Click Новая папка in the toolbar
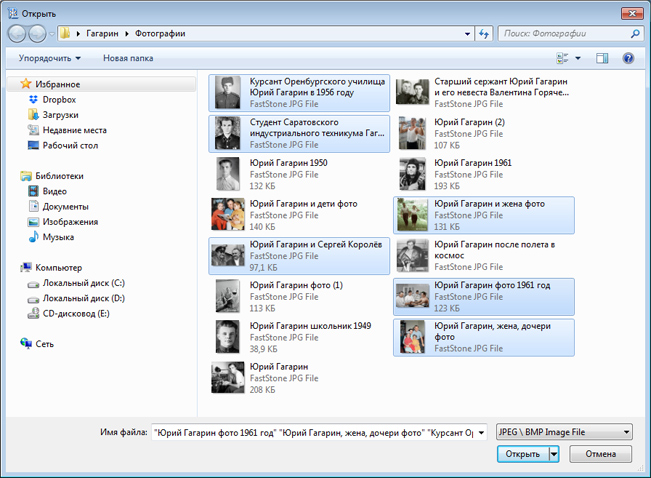Viewport: 651px width, 478px height. pos(128,58)
